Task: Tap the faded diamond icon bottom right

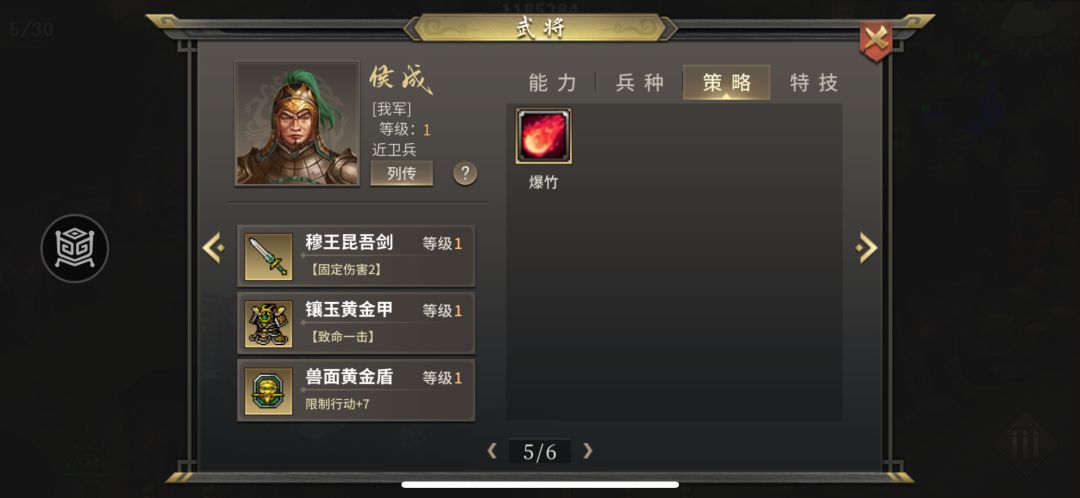Action: pyautogui.click(x=1026, y=444)
